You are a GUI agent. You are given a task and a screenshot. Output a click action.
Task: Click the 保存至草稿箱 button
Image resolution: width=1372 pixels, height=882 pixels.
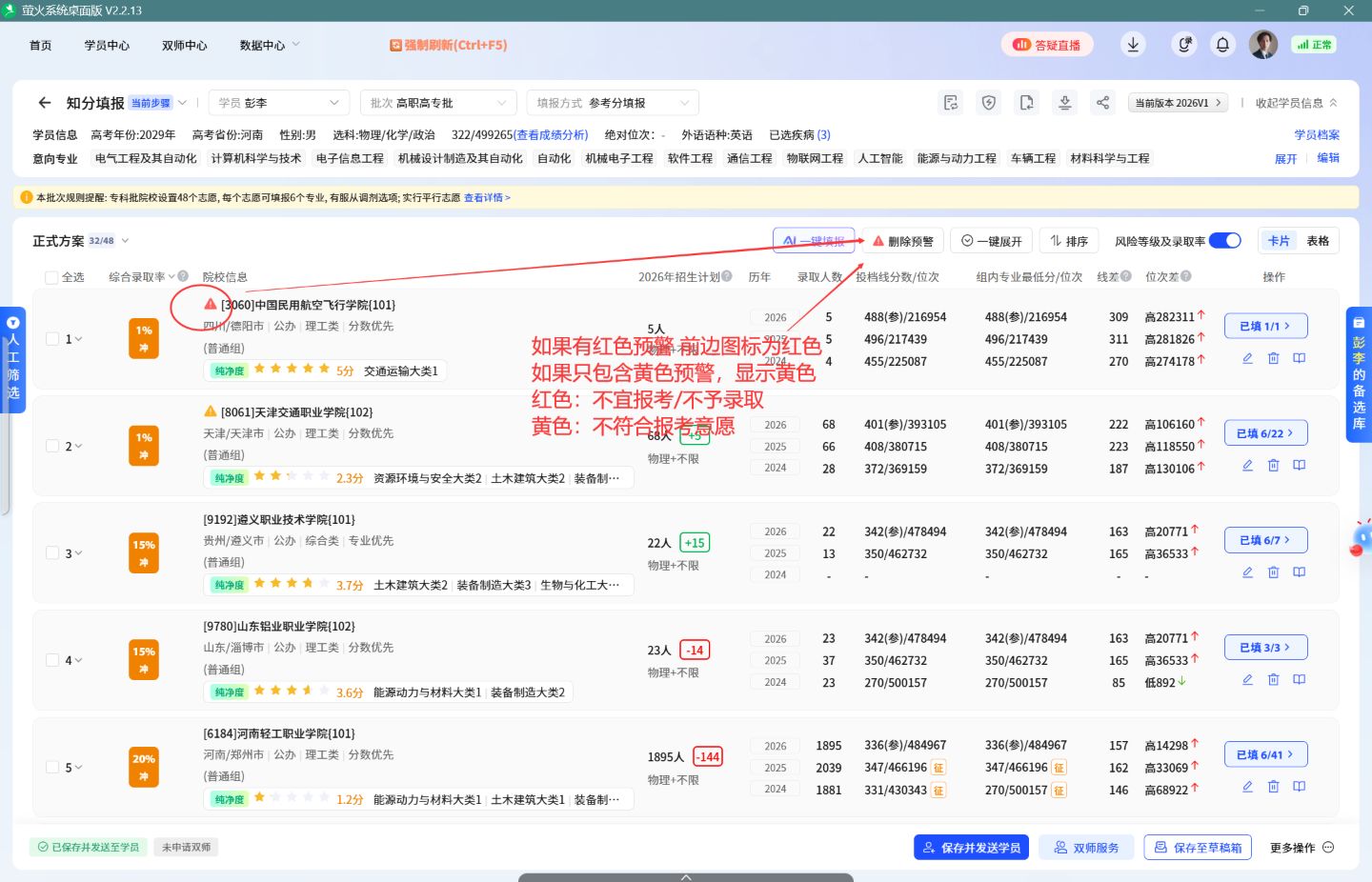pyautogui.click(x=1199, y=848)
